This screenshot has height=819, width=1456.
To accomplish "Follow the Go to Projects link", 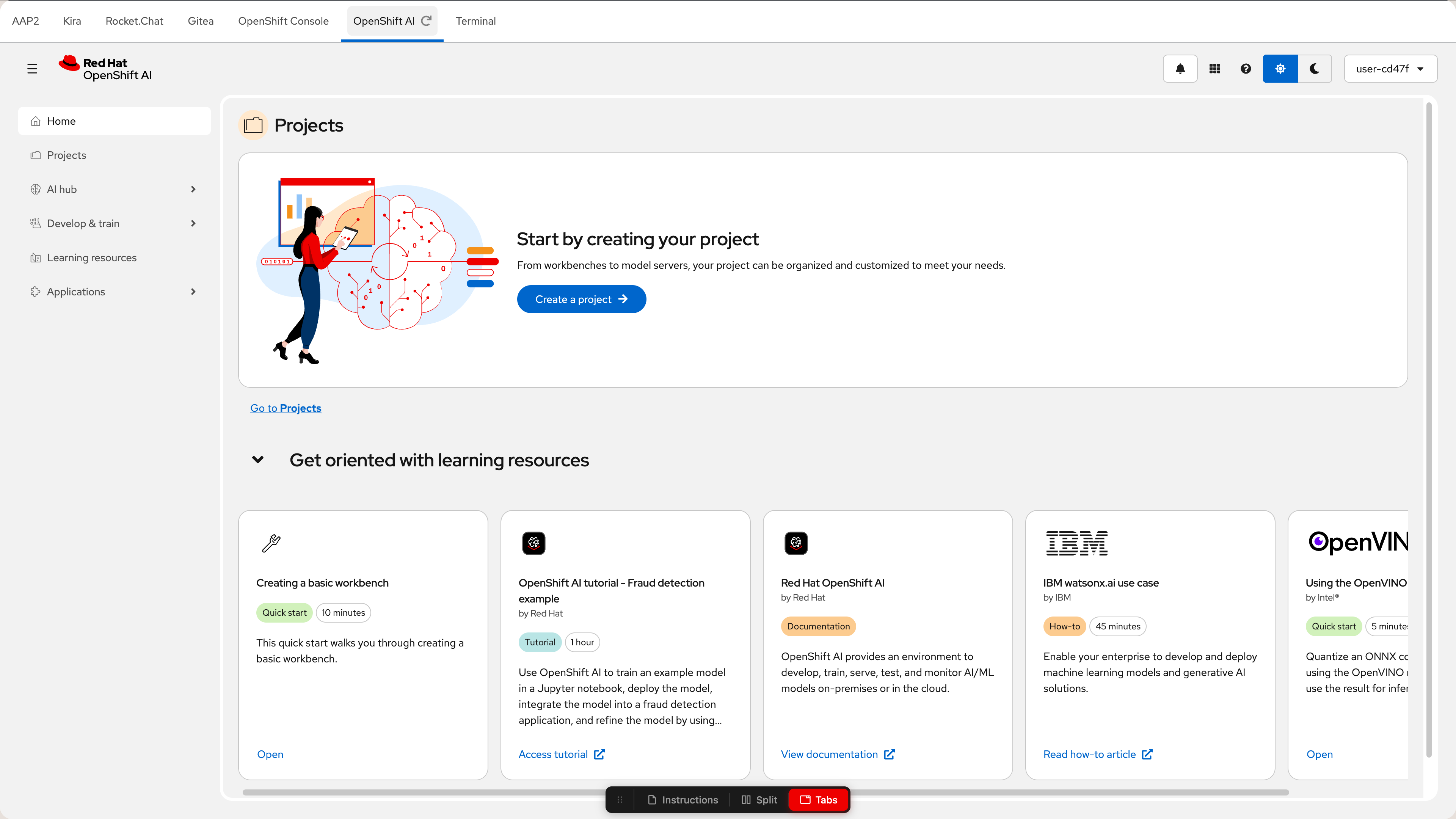I will click(286, 408).
